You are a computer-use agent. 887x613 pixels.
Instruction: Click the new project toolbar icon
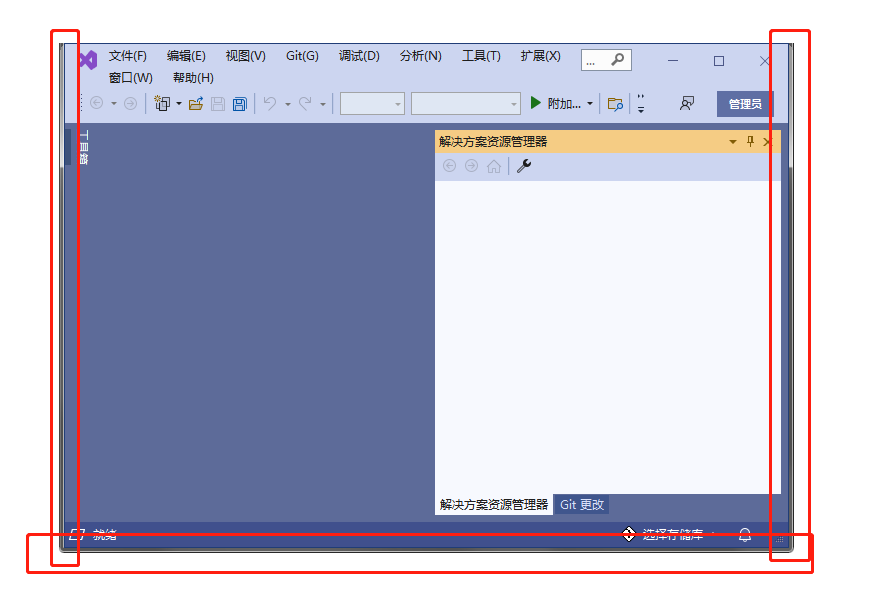[x=163, y=103]
